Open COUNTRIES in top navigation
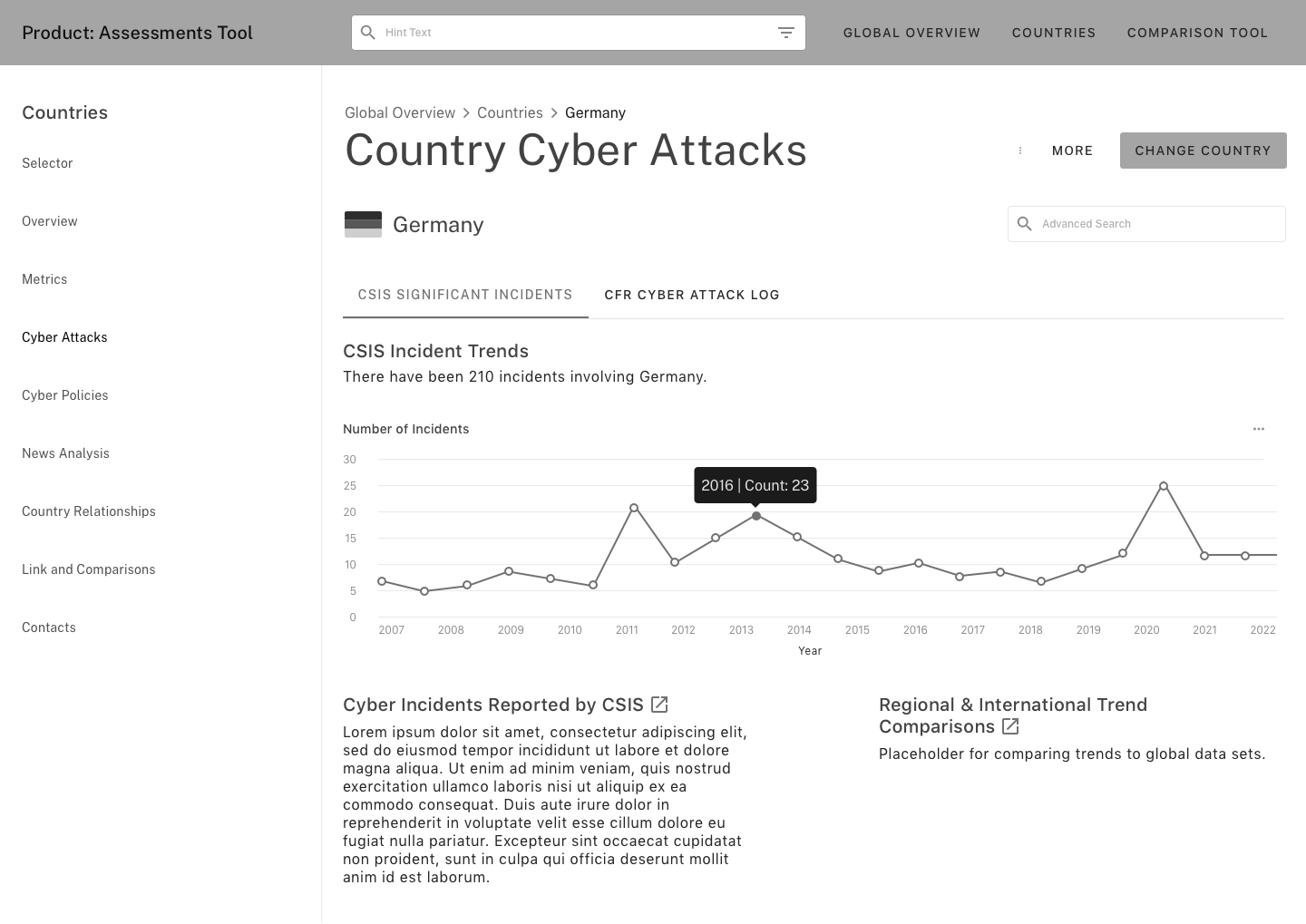This screenshot has height=924, width=1306. pyautogui.click(x=1054, y=33)
